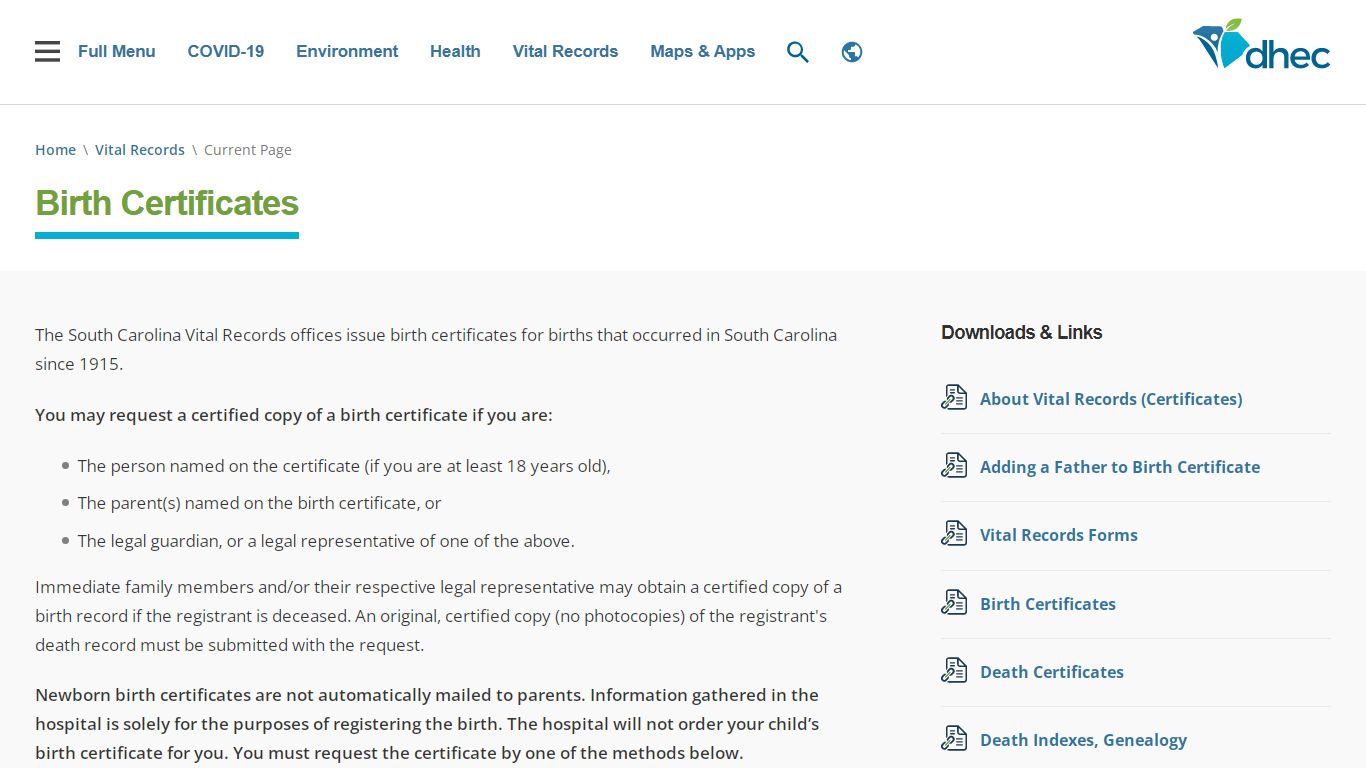1366x768 pixels.
Task: Go to Home breadcrumb link
Action: 55,150
